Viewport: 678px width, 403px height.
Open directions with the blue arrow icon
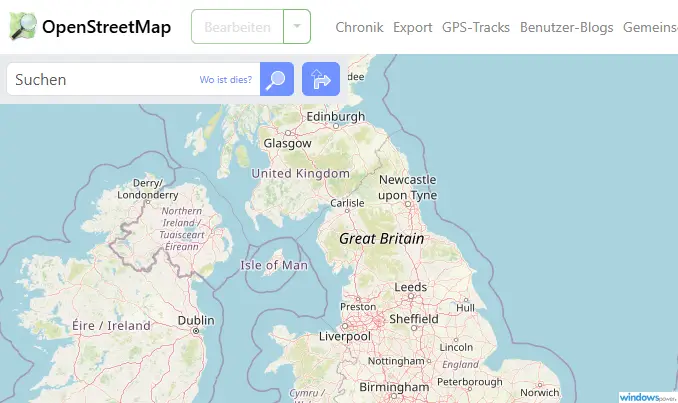click(x=321, y=79)
